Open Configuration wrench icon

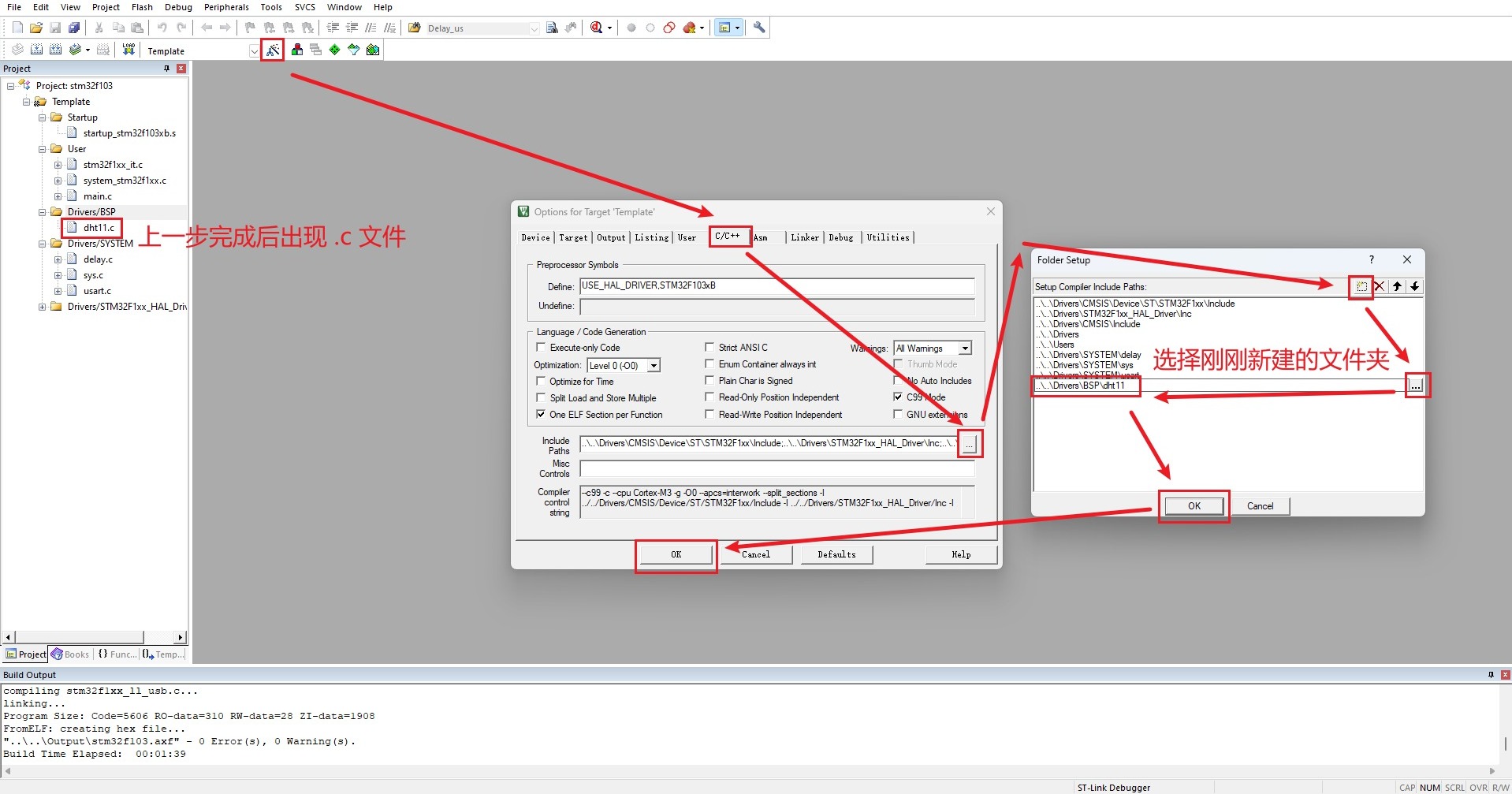(x=759, y=28)
